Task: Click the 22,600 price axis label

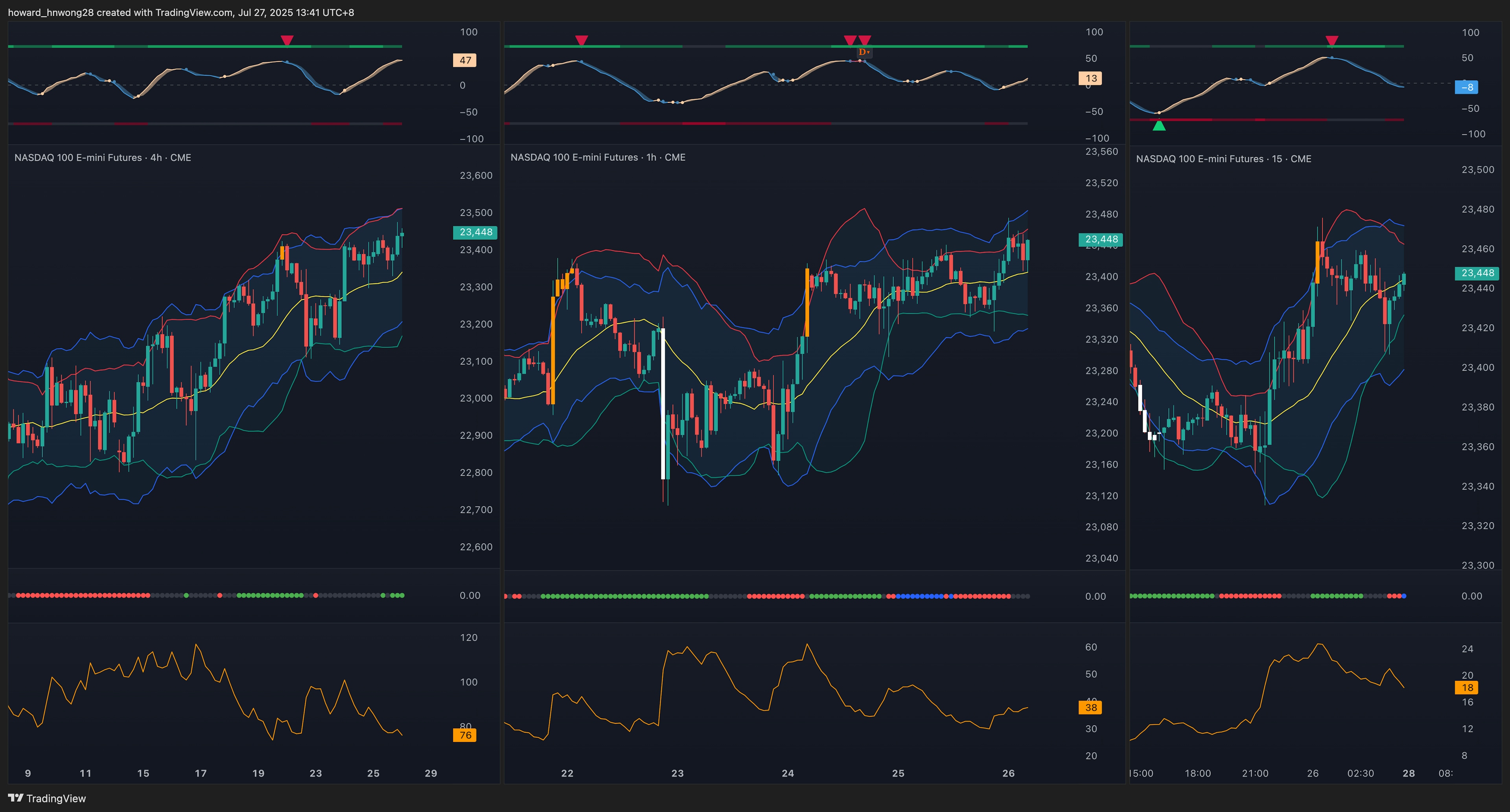Action: click(476, 547)
